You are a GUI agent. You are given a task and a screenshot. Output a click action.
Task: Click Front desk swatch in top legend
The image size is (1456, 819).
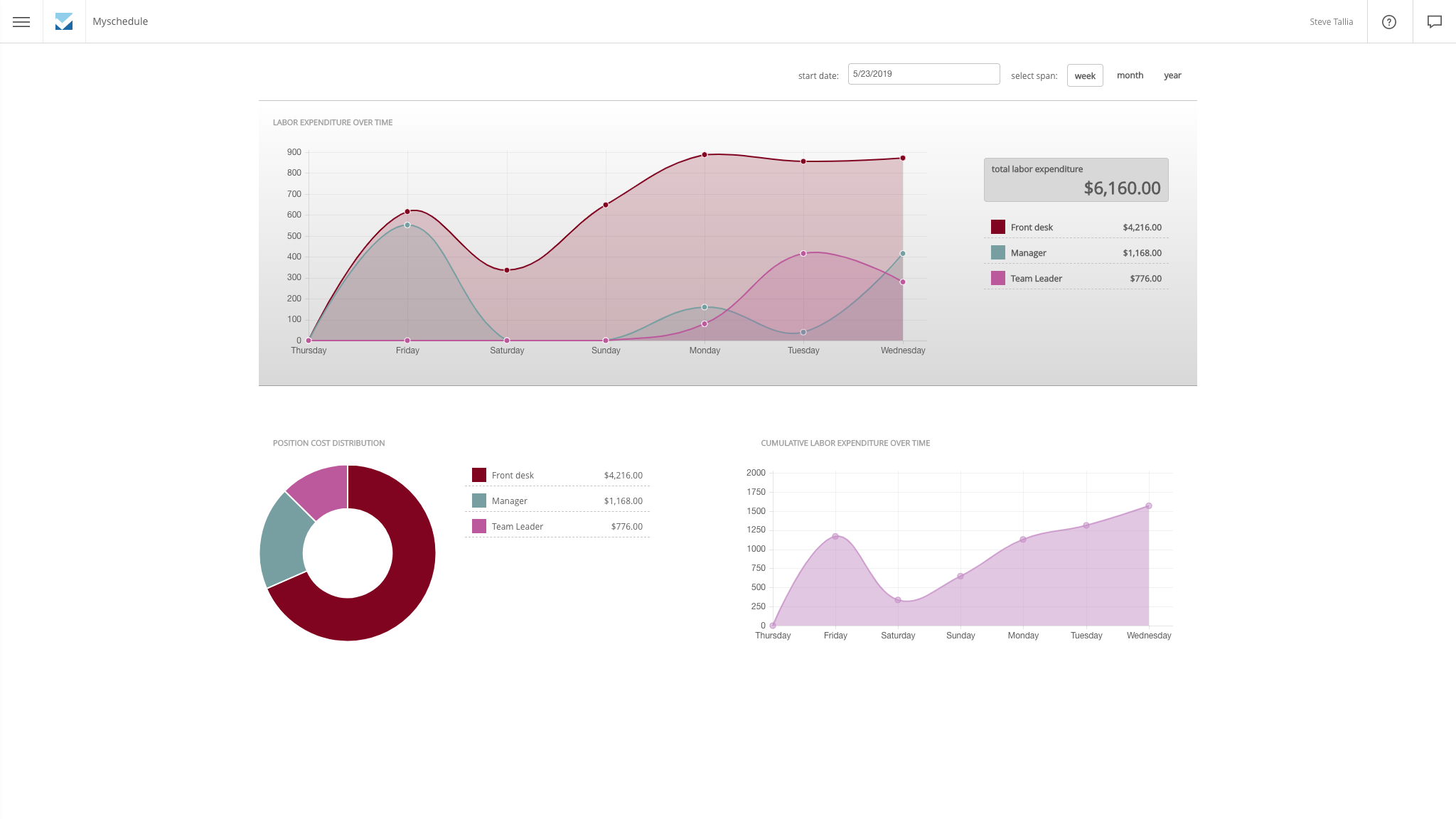click(x=997, y=227)
